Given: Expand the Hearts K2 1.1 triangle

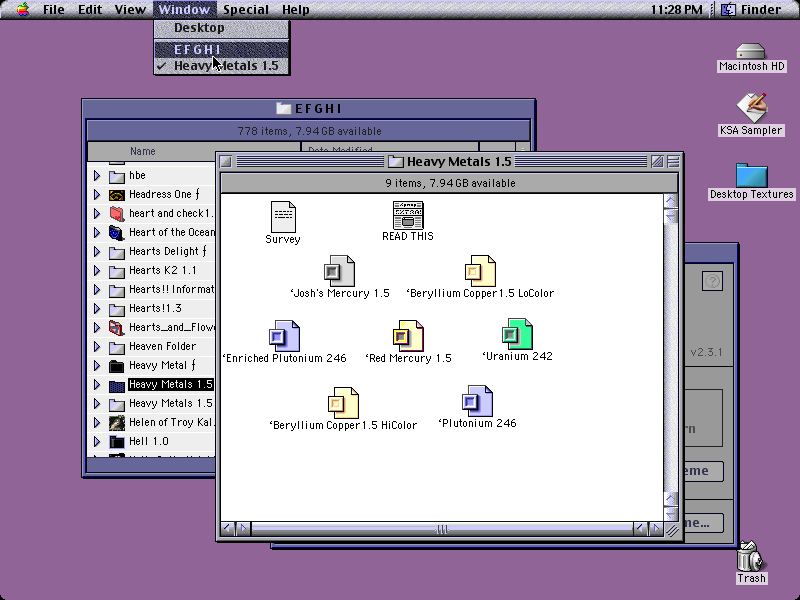Looking at the screenshot, I should point(97,270).
